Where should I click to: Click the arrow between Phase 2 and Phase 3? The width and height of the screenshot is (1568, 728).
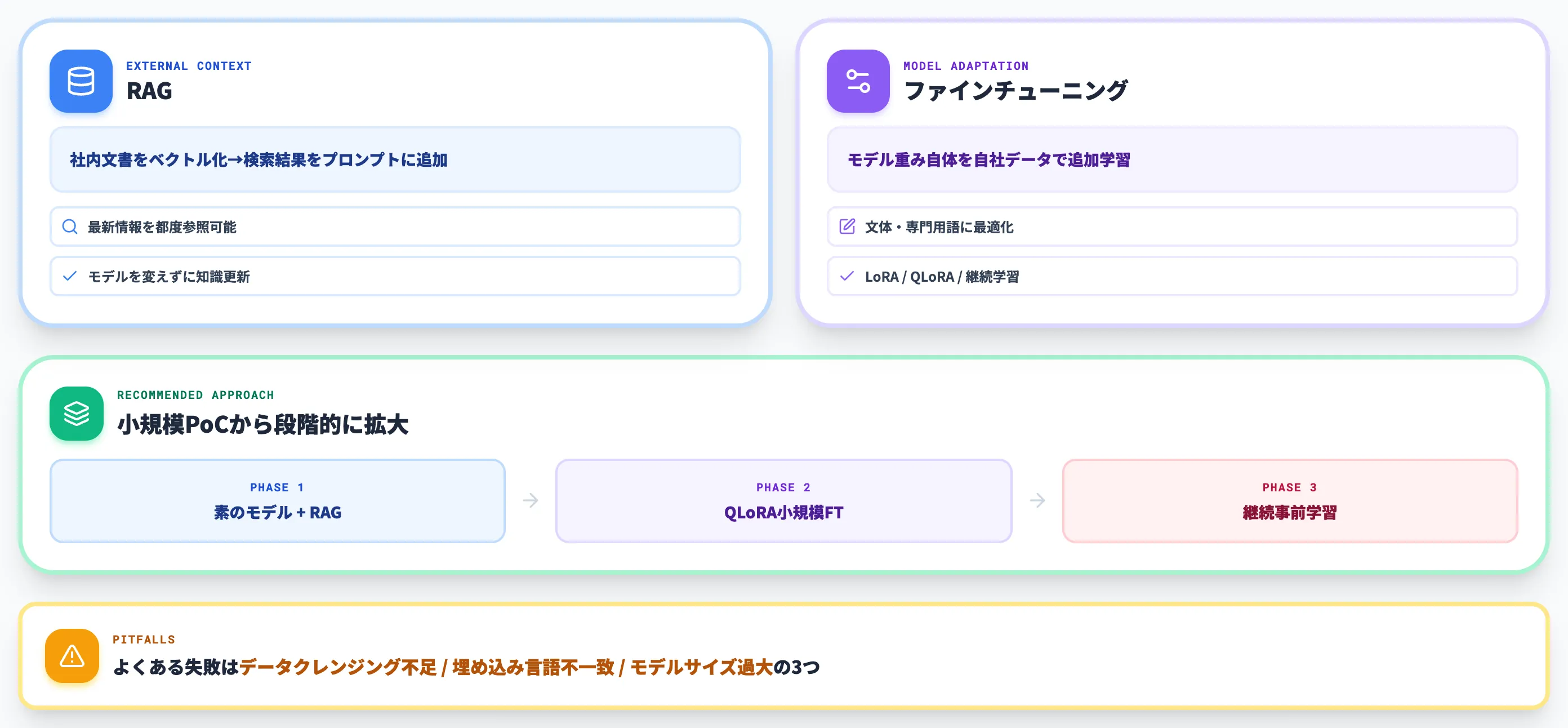1037,500
